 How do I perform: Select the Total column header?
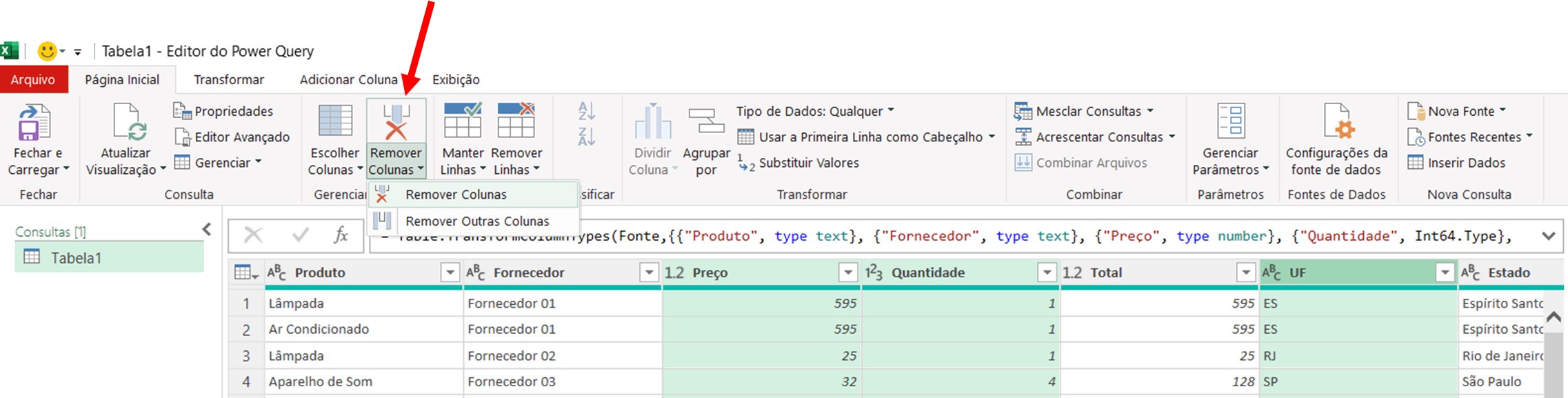point(1160,272)
